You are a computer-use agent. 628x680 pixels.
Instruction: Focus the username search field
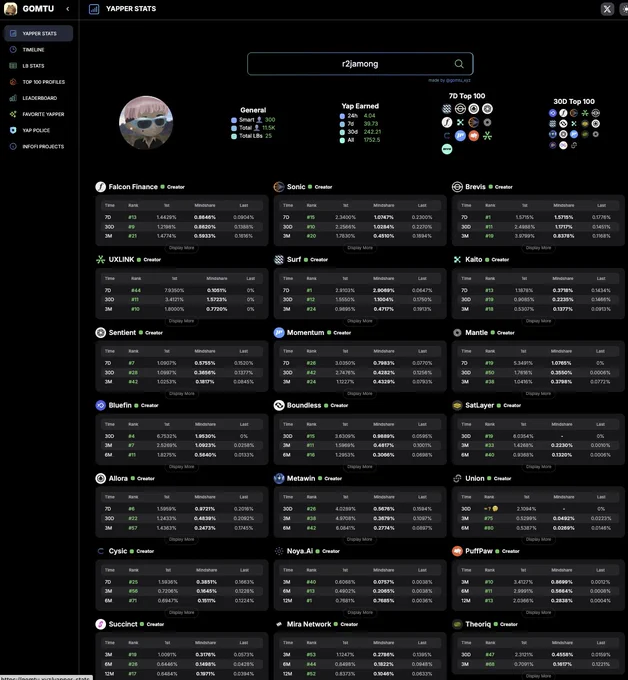click(x=360, y=64)
